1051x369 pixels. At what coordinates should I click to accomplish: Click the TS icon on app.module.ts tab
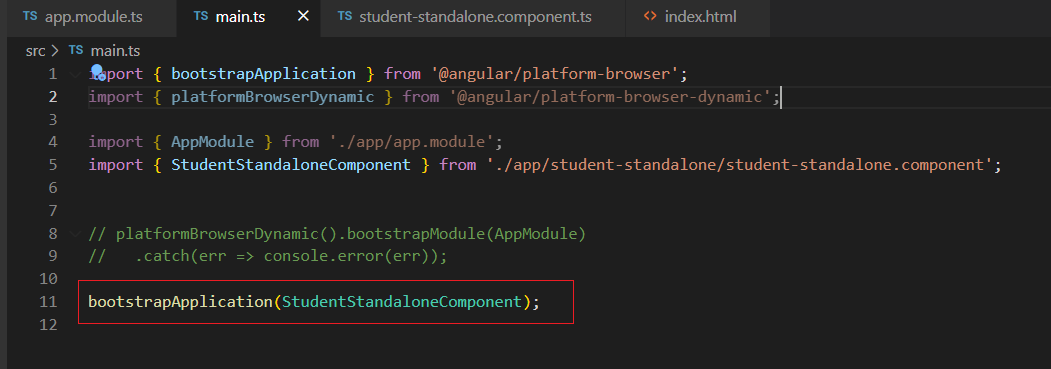[29, 17]
